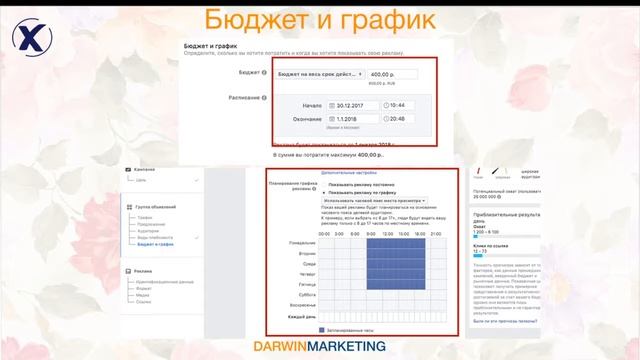
Task: Click the end date field 1.1.2018
Action: pos(353,119)
